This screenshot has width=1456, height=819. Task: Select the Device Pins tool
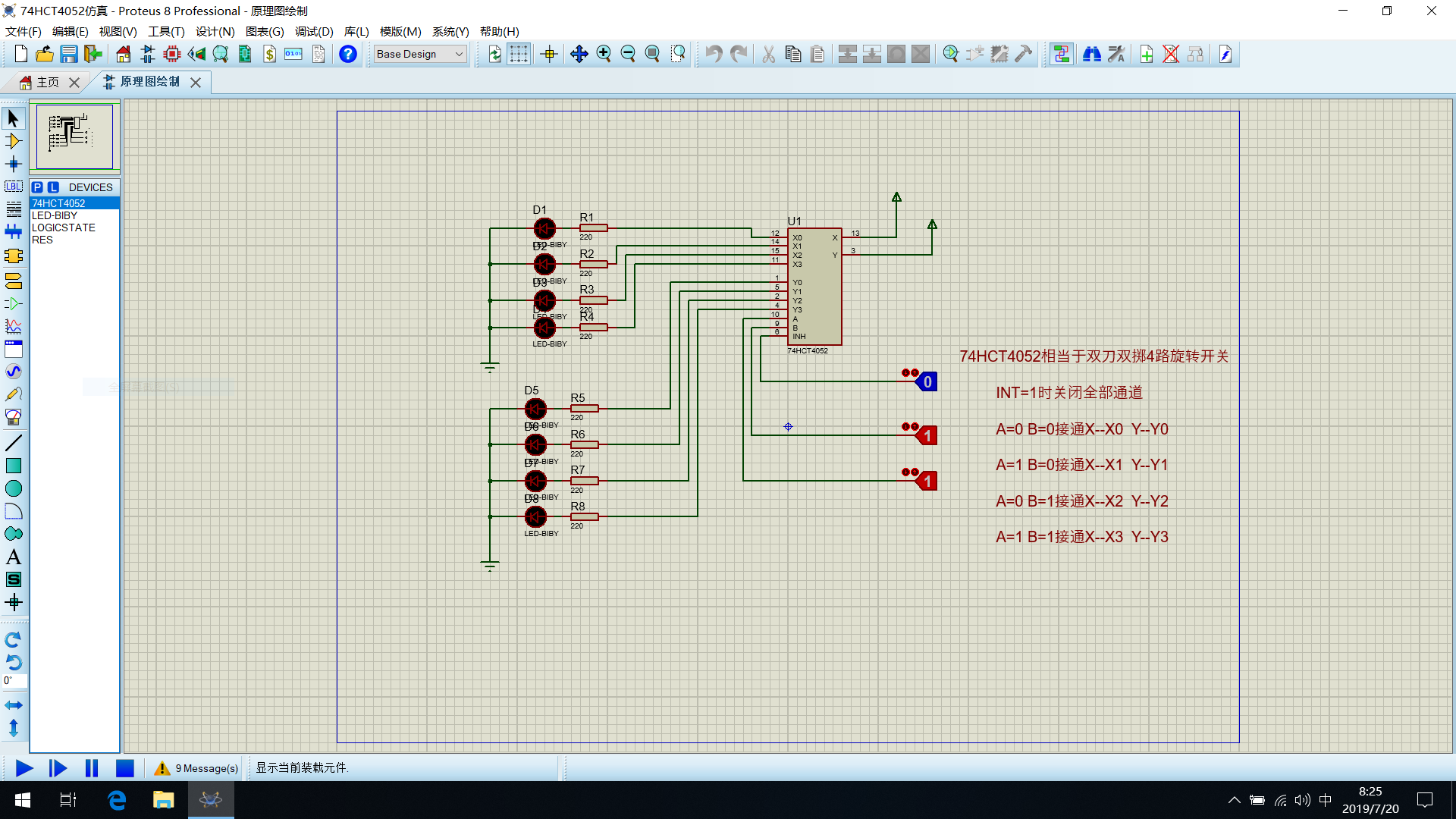(x=14, y=303)
